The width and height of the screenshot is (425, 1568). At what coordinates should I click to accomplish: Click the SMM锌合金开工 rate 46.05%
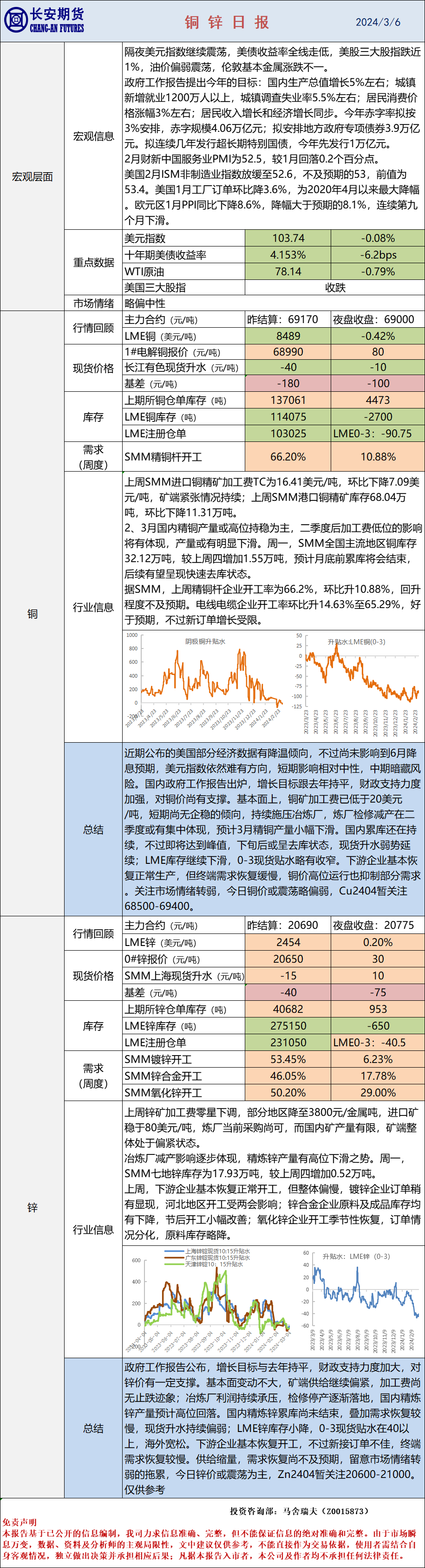point(288,1076)
